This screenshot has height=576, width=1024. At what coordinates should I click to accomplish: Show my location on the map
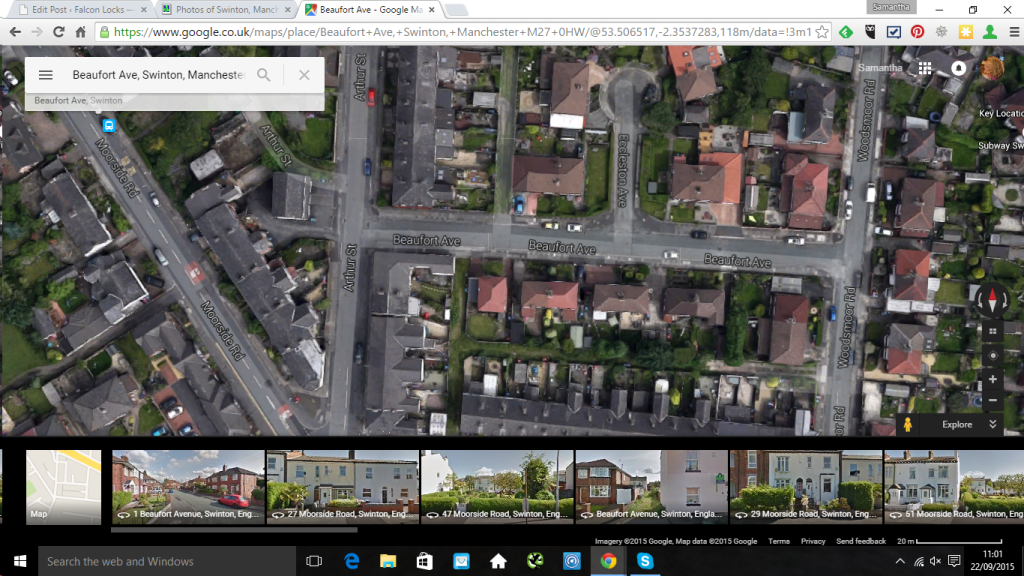coord(992,356)
